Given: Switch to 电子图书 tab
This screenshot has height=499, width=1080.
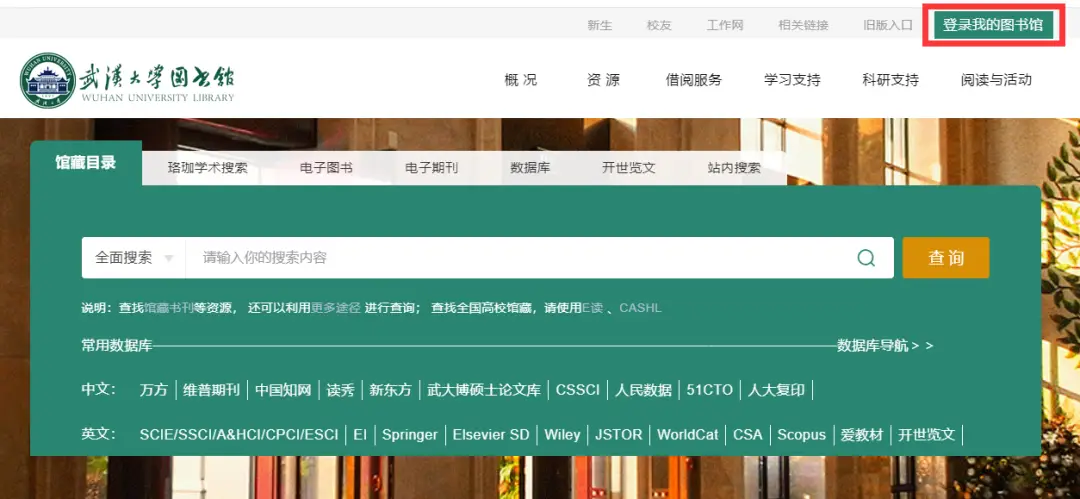Looking at the screenshot, I should pos(326,167).
